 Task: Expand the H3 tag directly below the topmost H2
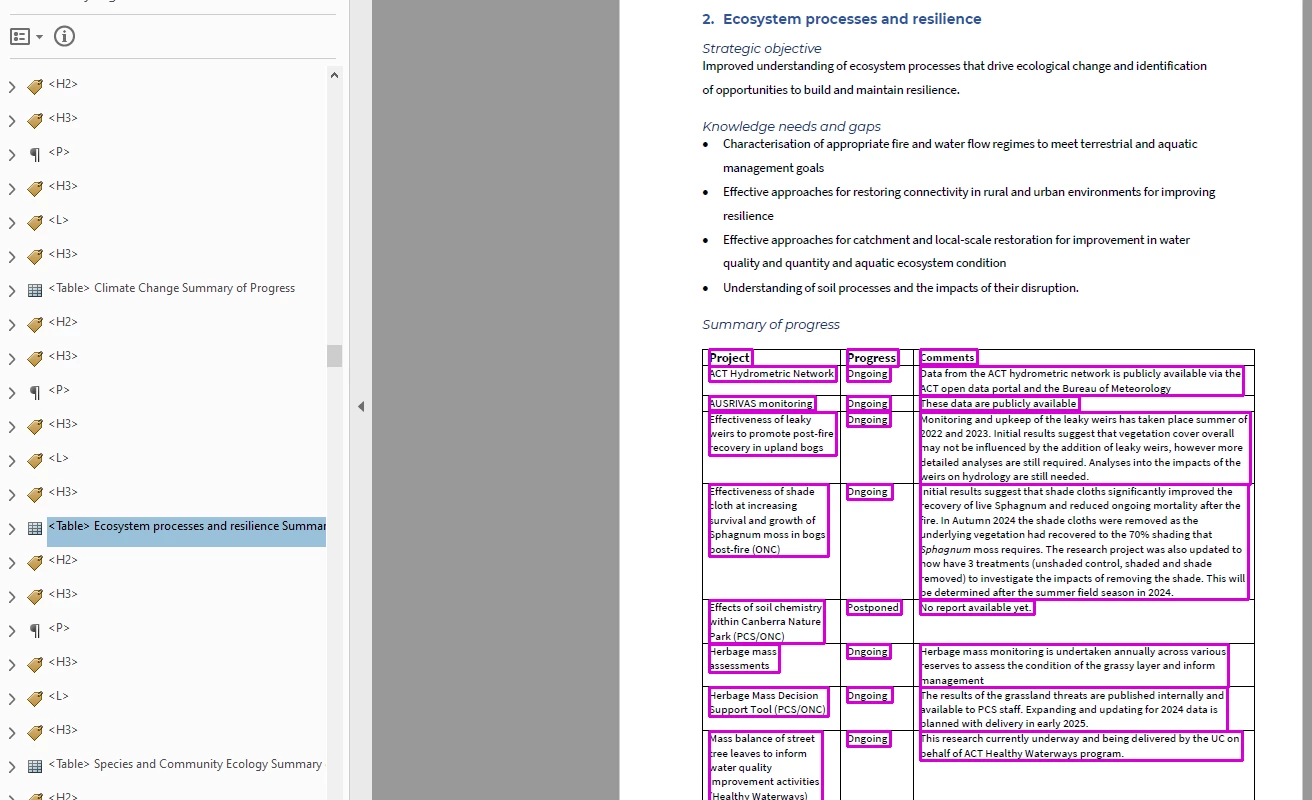pos(12,120)
